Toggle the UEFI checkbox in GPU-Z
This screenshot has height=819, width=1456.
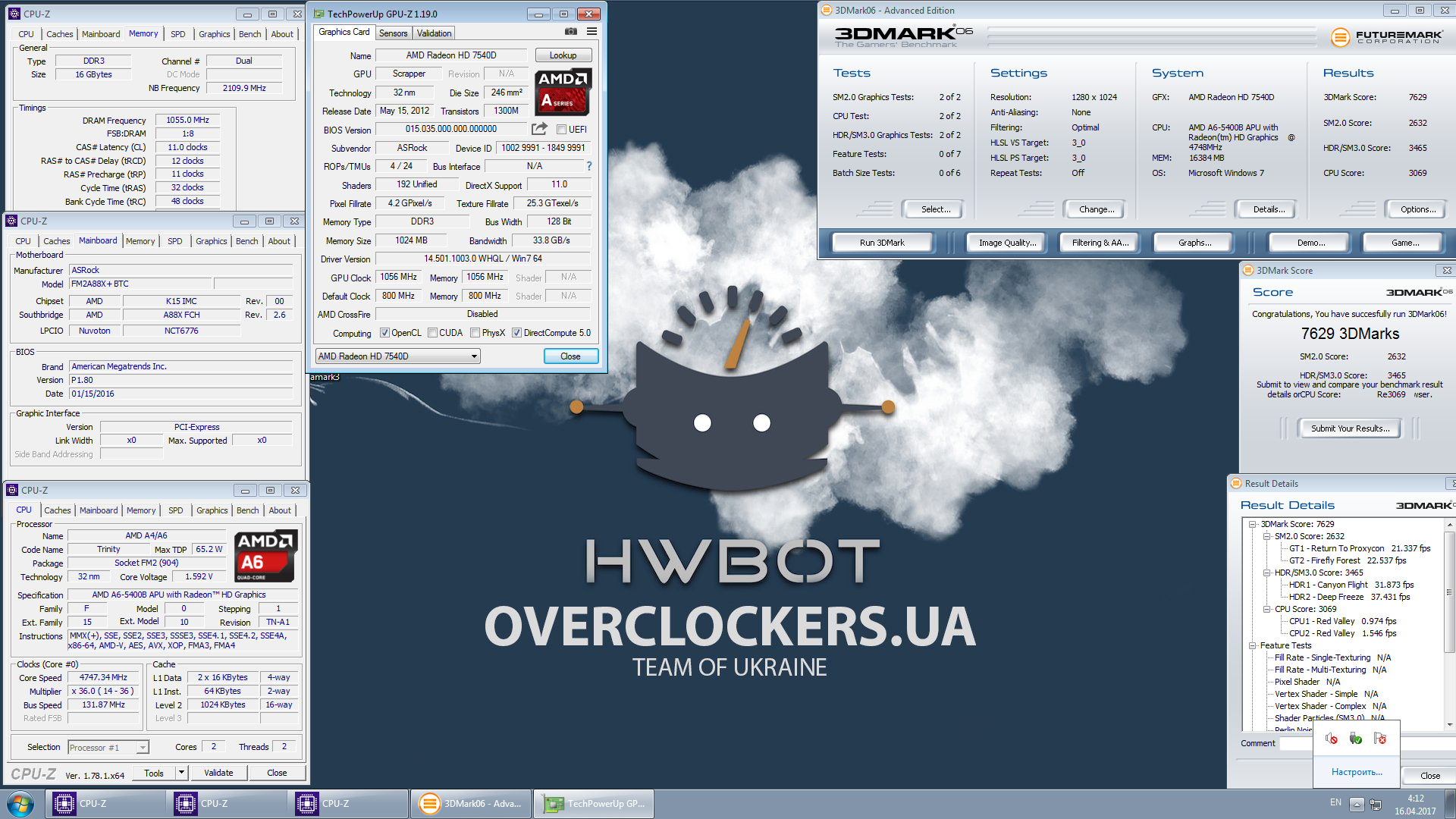click(562, 130)
